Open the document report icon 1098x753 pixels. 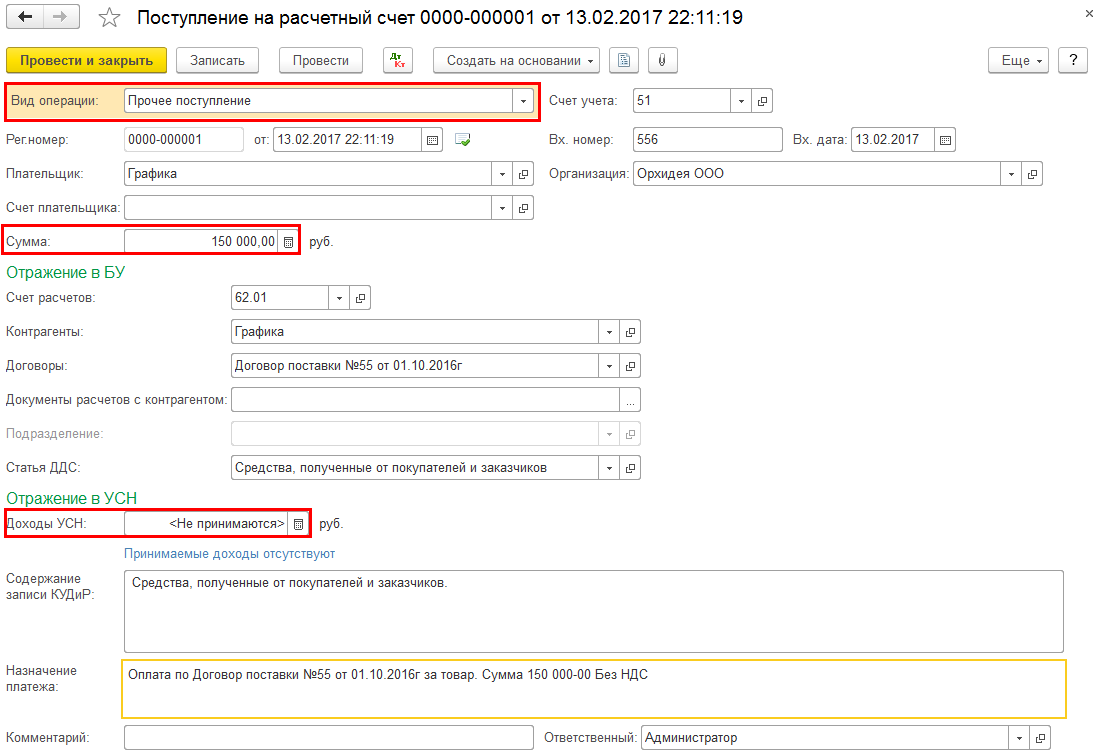coord(624,61)
